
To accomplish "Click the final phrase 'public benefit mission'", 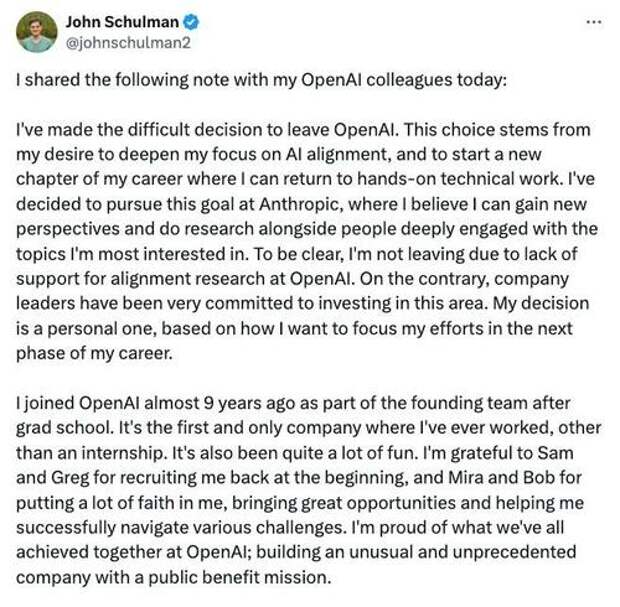I will coord(240,578).
